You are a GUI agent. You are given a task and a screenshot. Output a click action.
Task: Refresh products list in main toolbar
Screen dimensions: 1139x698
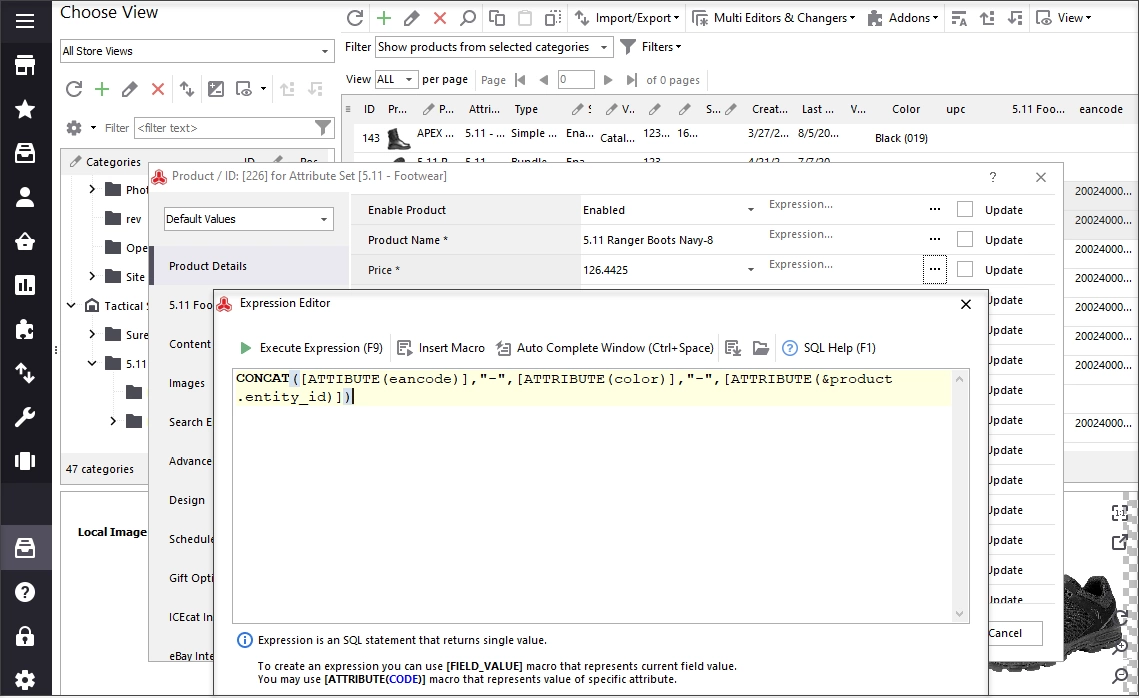(354, 18)
